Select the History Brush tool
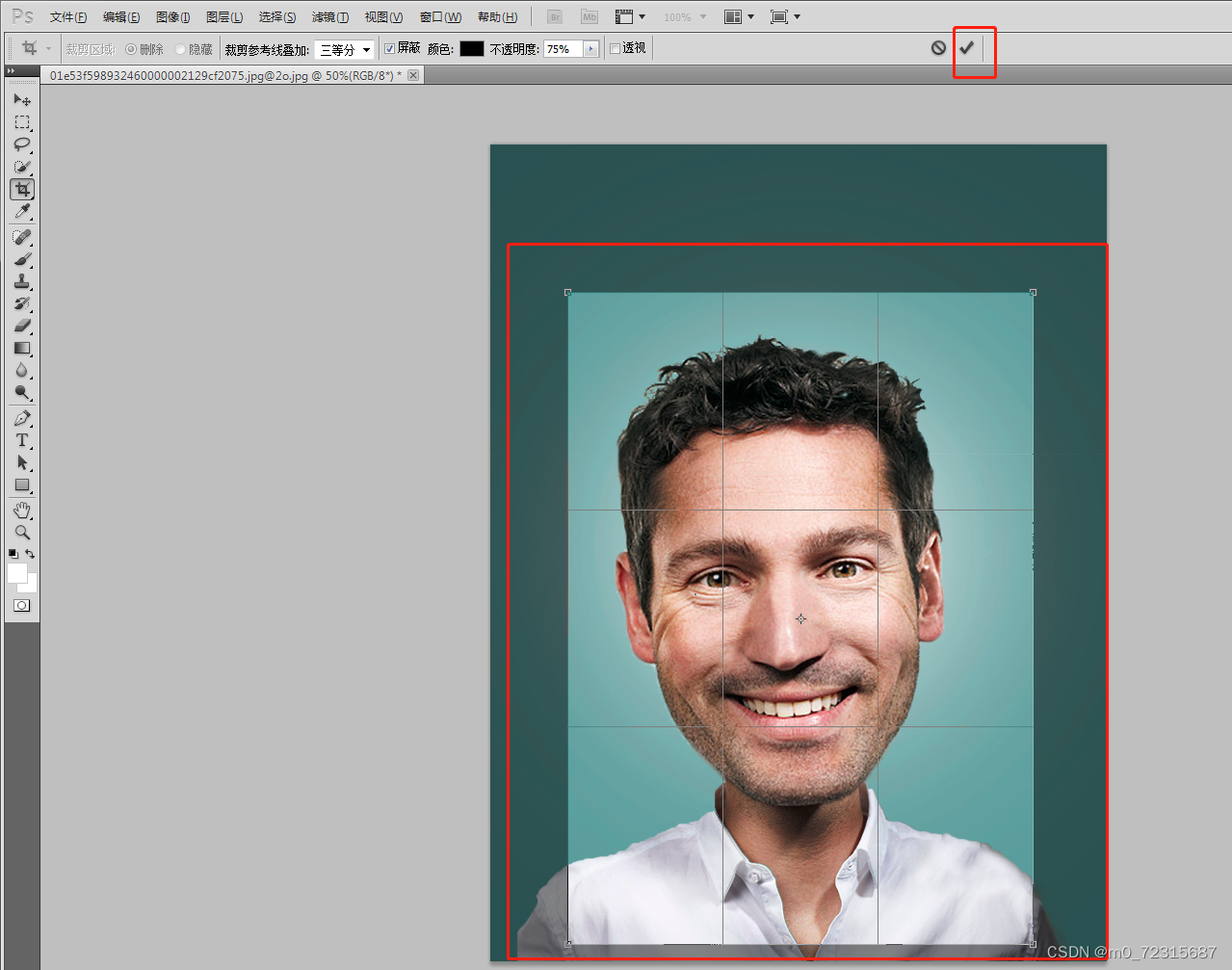The image size is (1232, 970). (22, 303)
